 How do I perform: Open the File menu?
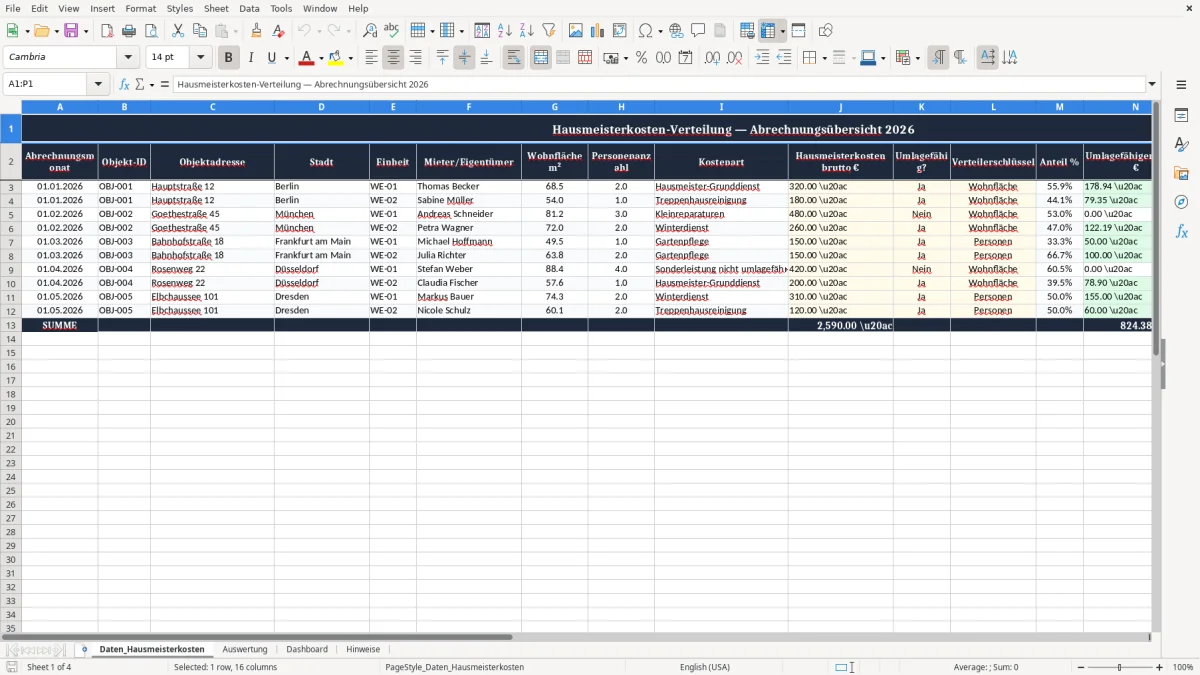13,8
